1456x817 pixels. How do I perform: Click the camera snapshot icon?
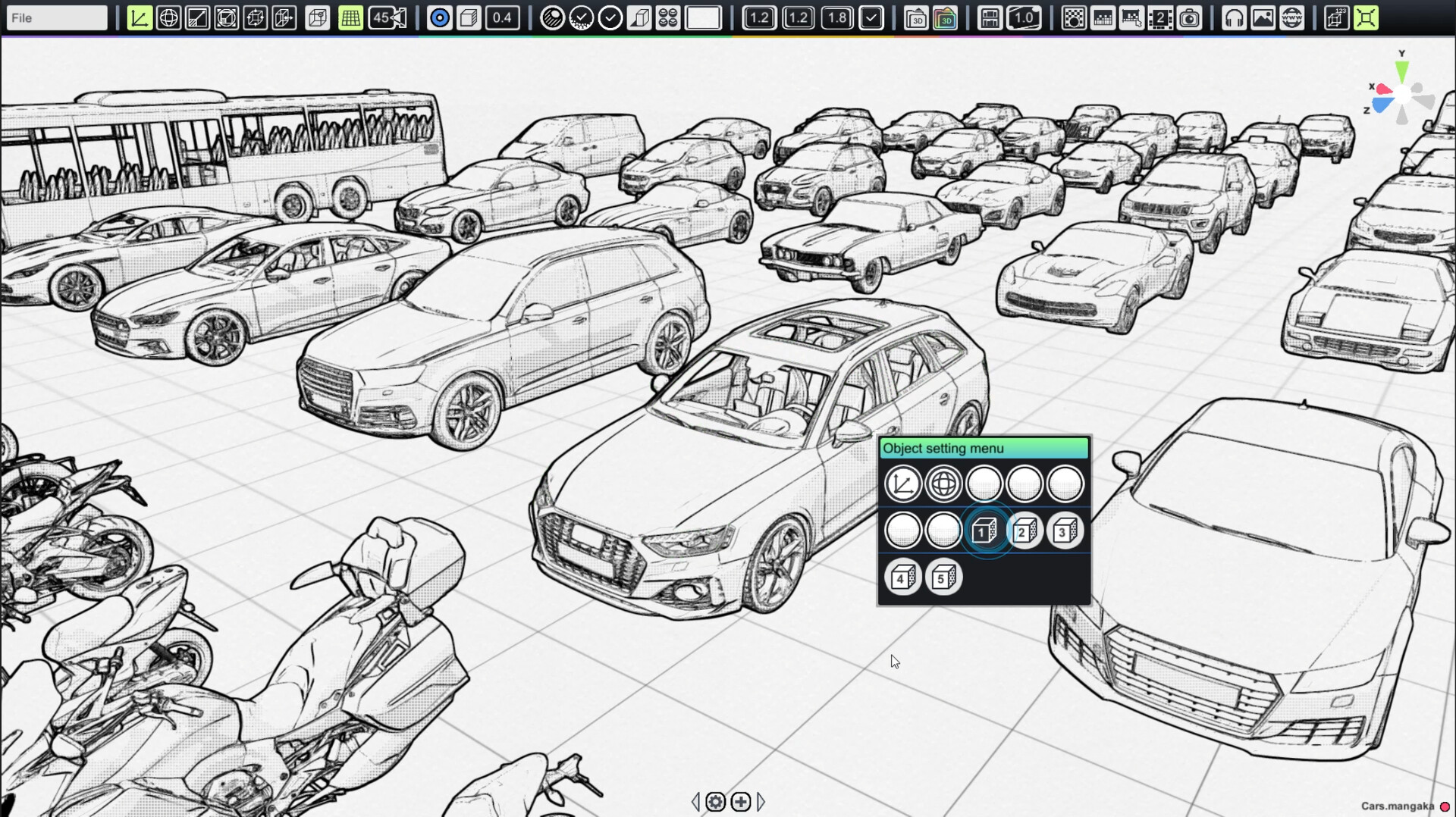click(1189, 17)
